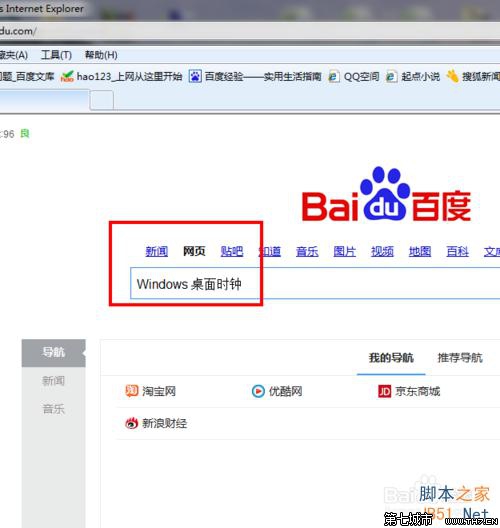500x528 pixels.
Task: Open hao123_上网从这里开始 bookmark
Action: tap(129, 77)
